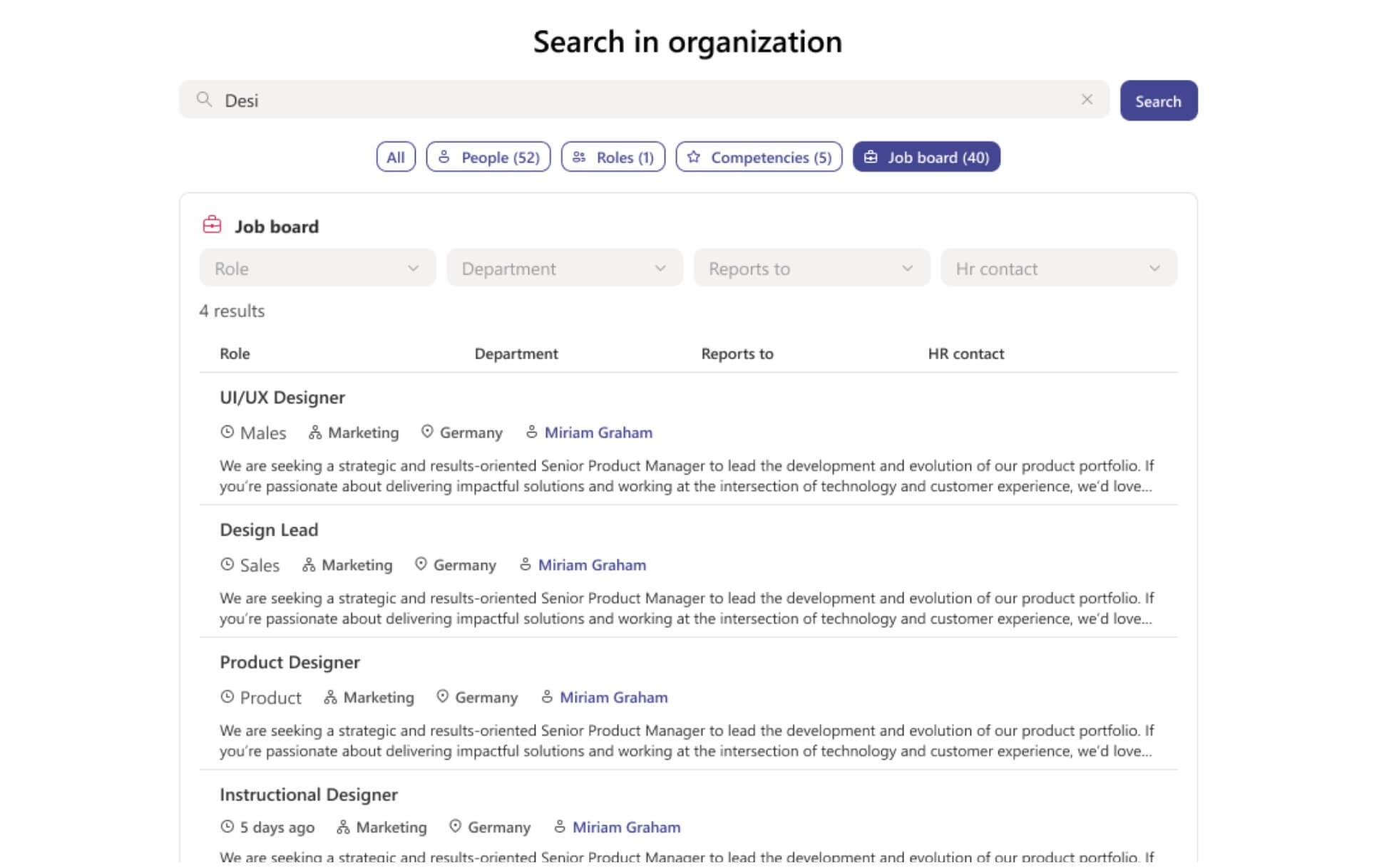Click the location pin icon in UI/UX Designer row

tap(427, 432)
